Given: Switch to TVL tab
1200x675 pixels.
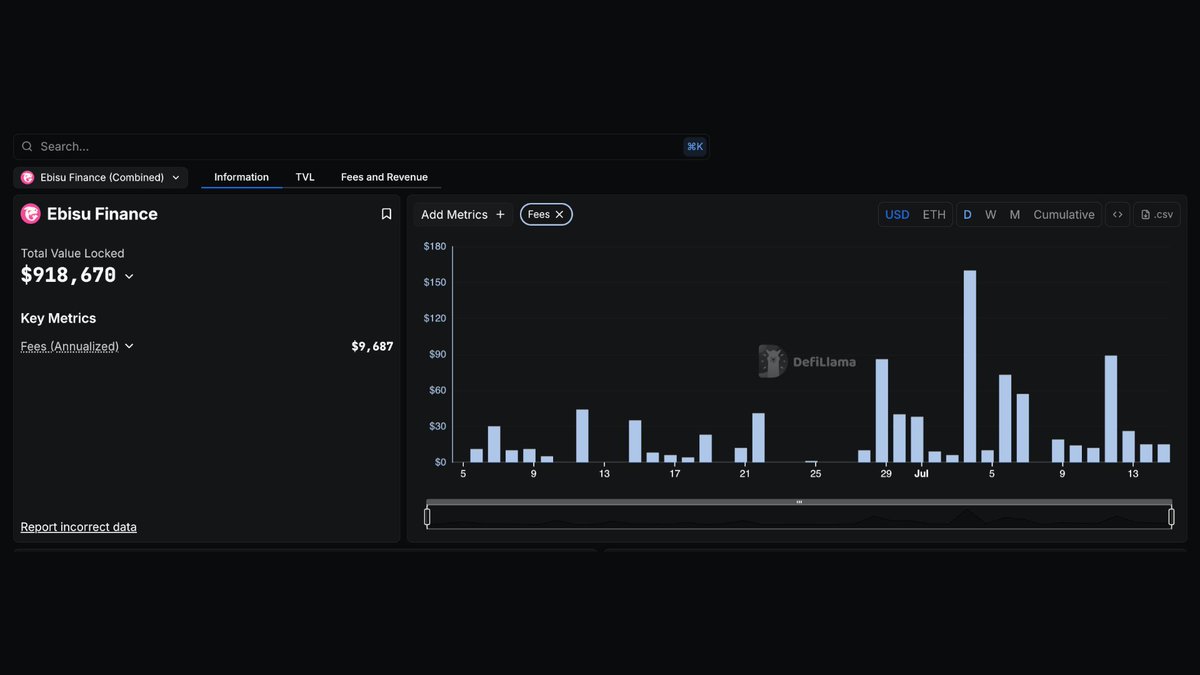Looking at the screenshot, I should (x=305, y=177).
